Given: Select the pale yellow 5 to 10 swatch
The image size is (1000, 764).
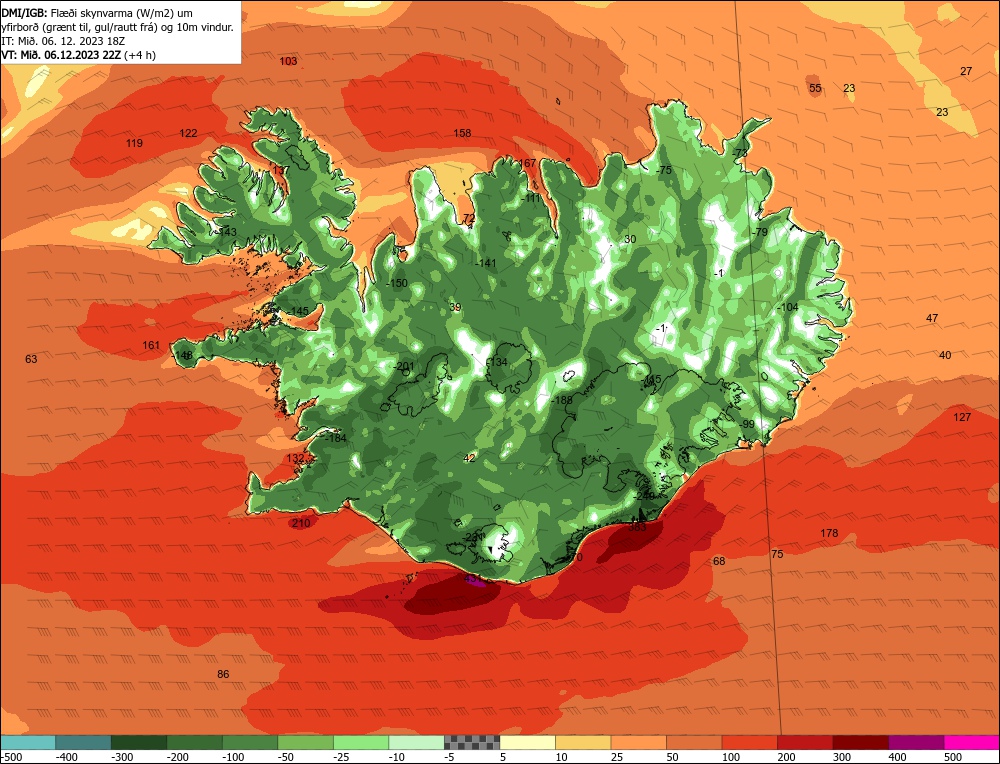Looking at the screenshot, I should pos(528,742).
